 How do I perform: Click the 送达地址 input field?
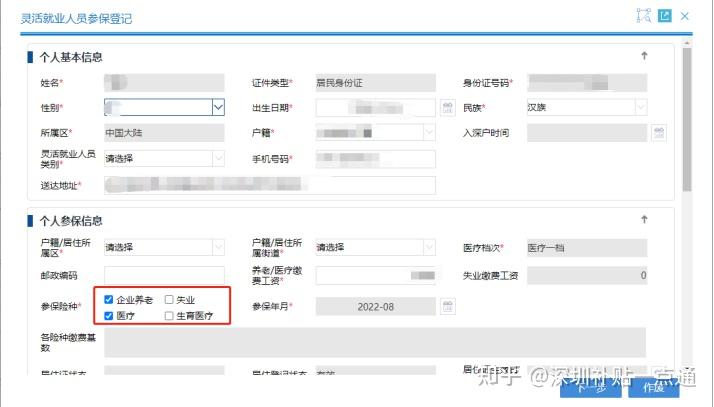click(x=270, y=185)
